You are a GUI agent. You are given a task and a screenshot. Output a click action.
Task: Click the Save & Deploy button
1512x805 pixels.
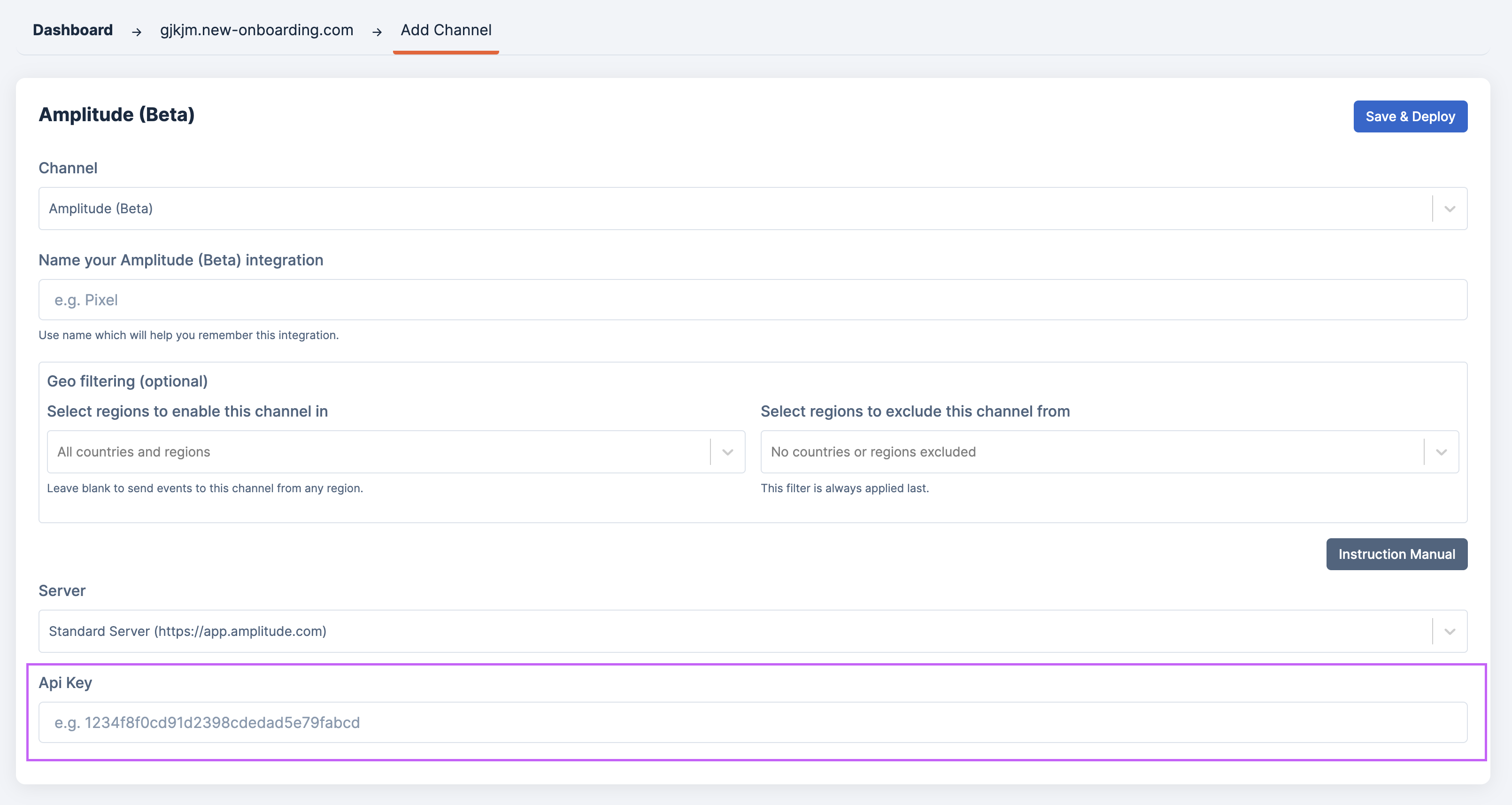point(1410,116)
